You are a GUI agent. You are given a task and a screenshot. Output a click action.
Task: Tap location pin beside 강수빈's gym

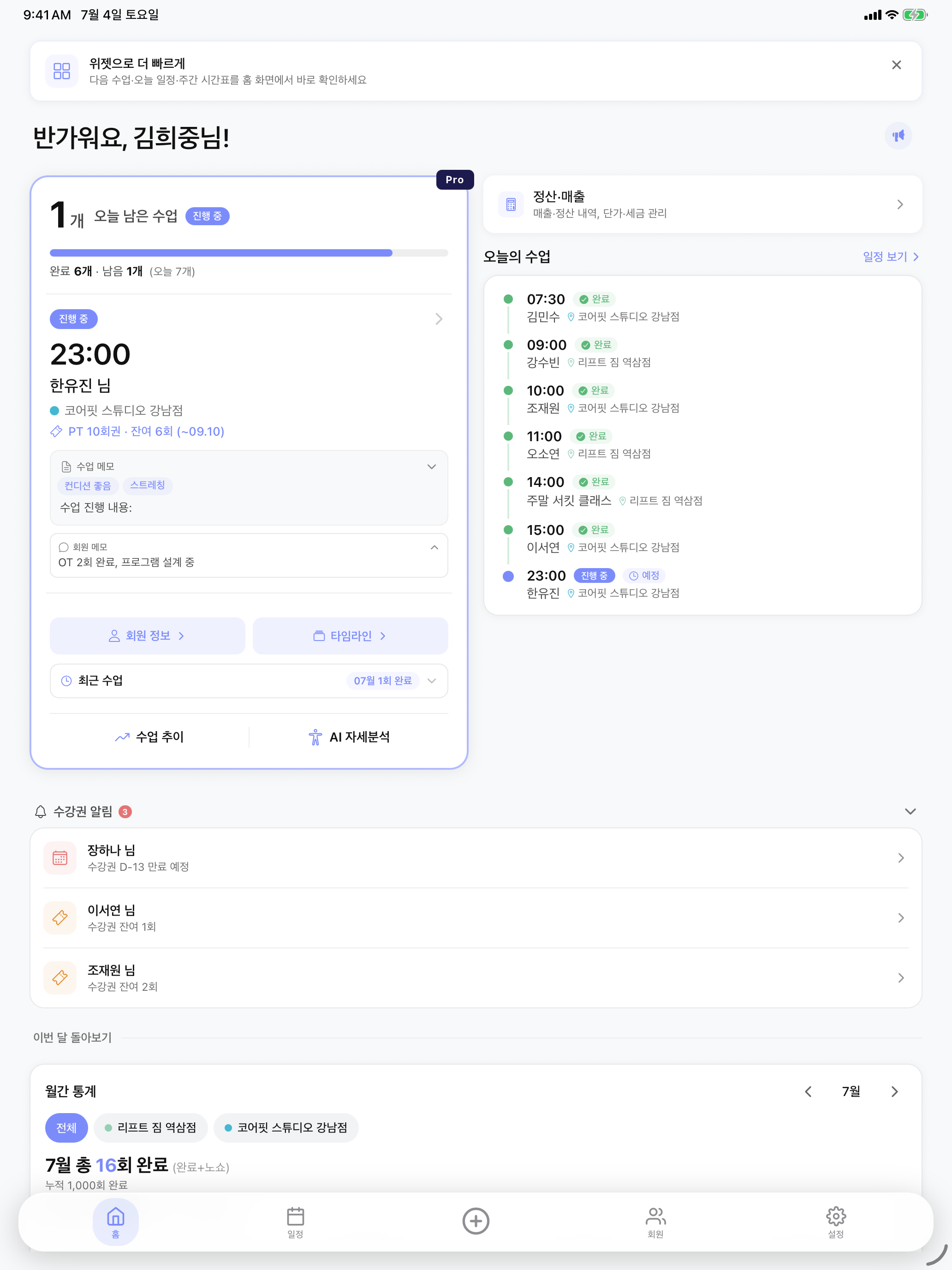point(571,362)
